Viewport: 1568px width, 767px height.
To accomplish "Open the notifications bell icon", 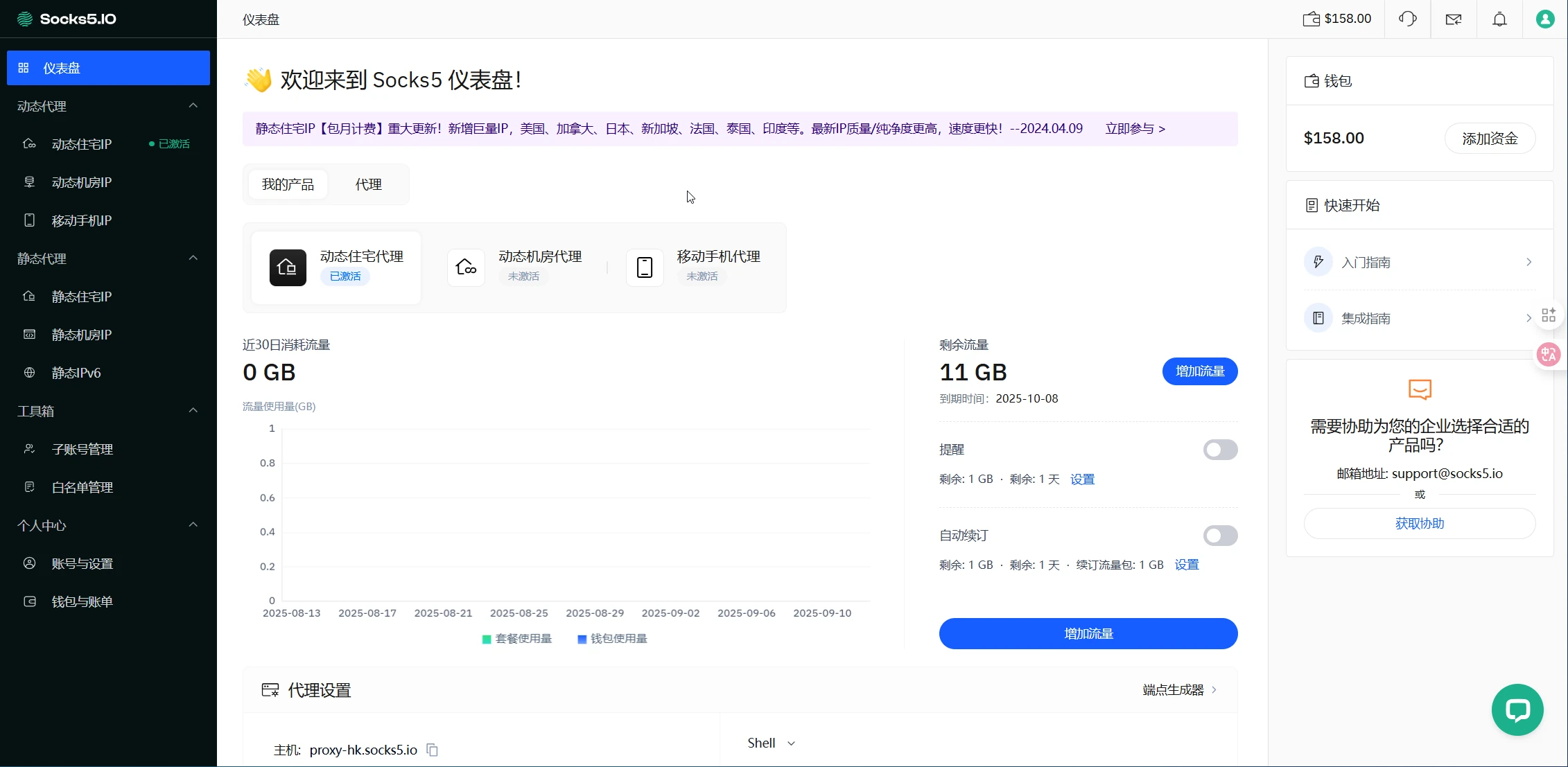I will [1499, 19].
